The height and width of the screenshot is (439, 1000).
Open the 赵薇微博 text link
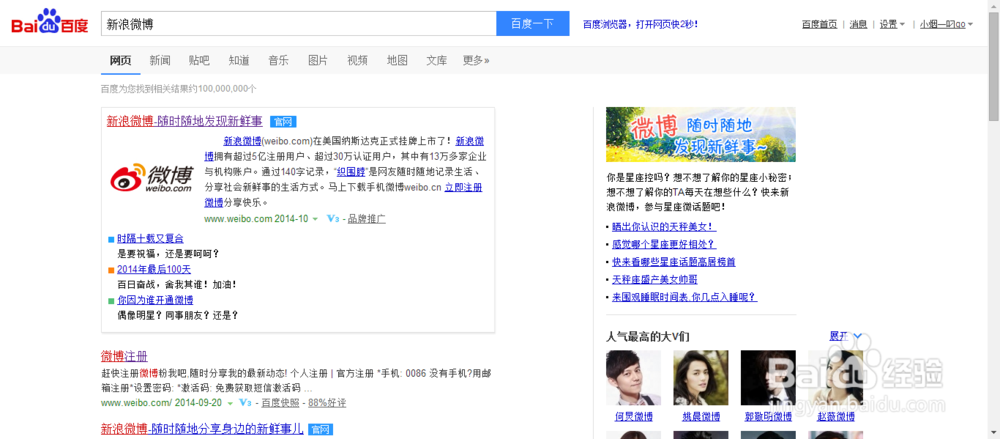[835, 417]
